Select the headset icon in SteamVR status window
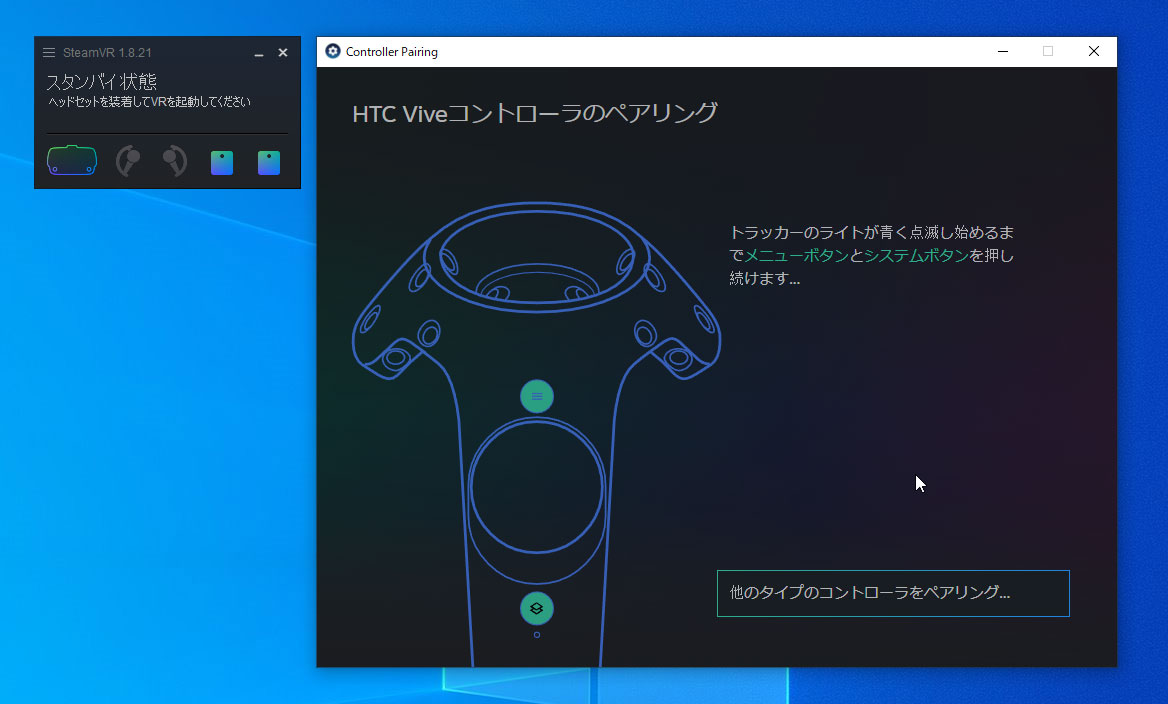The height and width of the screenshot is (704, 1168). [x=71, y=160]
